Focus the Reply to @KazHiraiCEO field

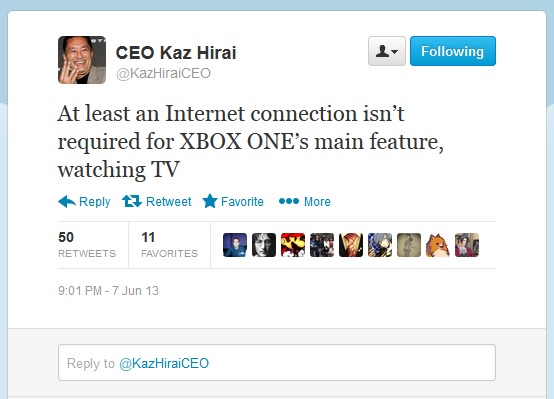(277, 363)
